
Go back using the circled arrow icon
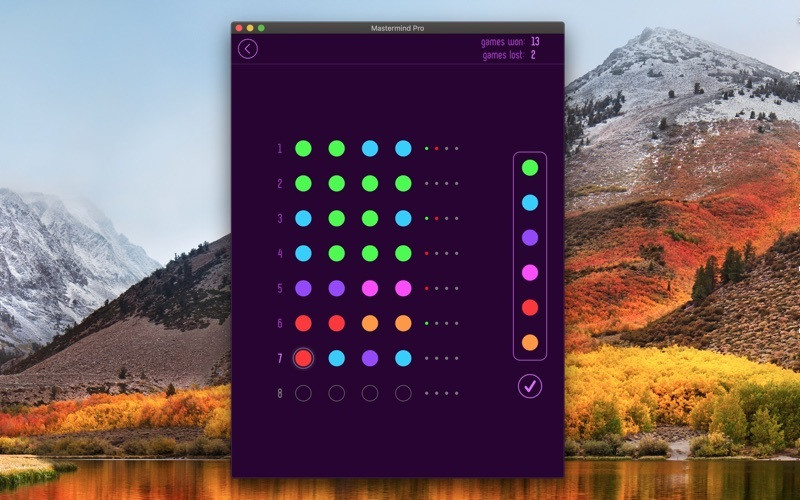click(247, 49)
